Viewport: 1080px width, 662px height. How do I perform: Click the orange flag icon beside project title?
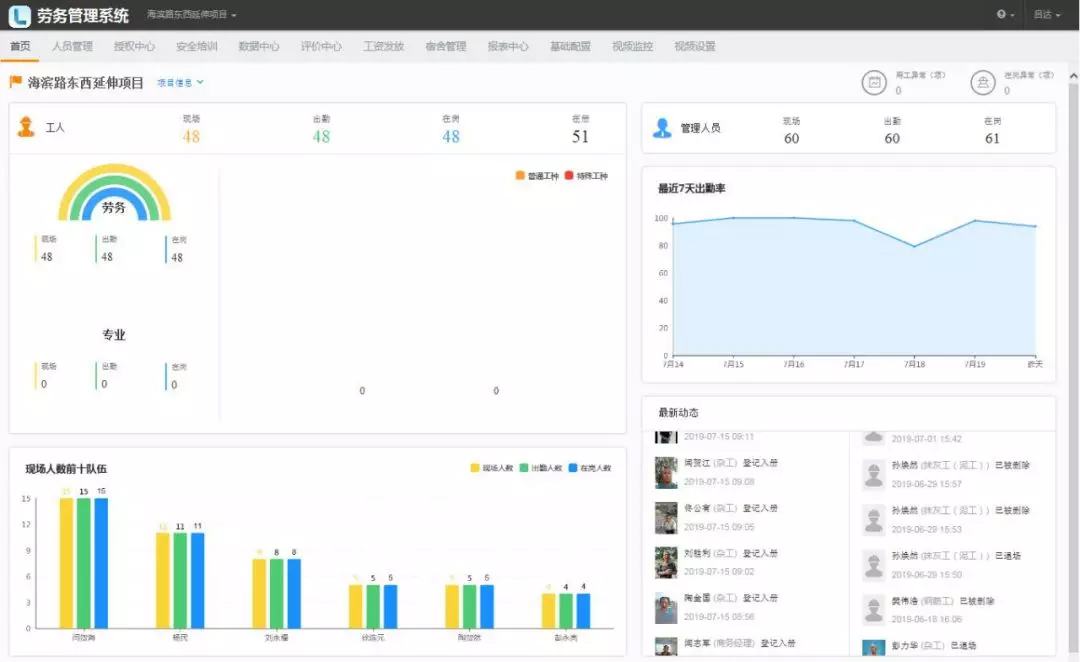point(16,82)
